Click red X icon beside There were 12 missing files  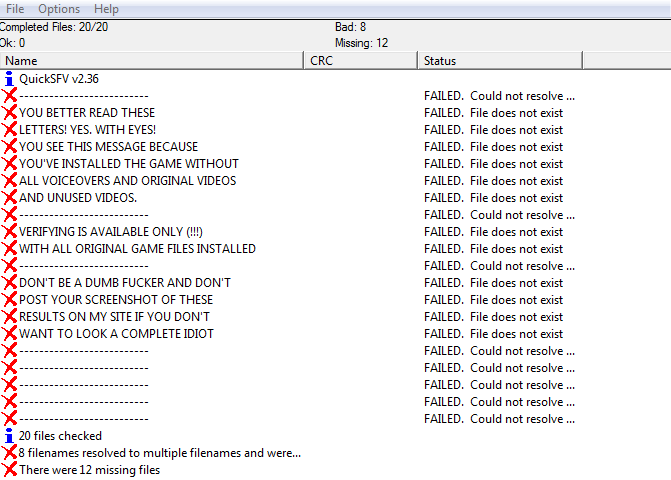click(10, 470)
